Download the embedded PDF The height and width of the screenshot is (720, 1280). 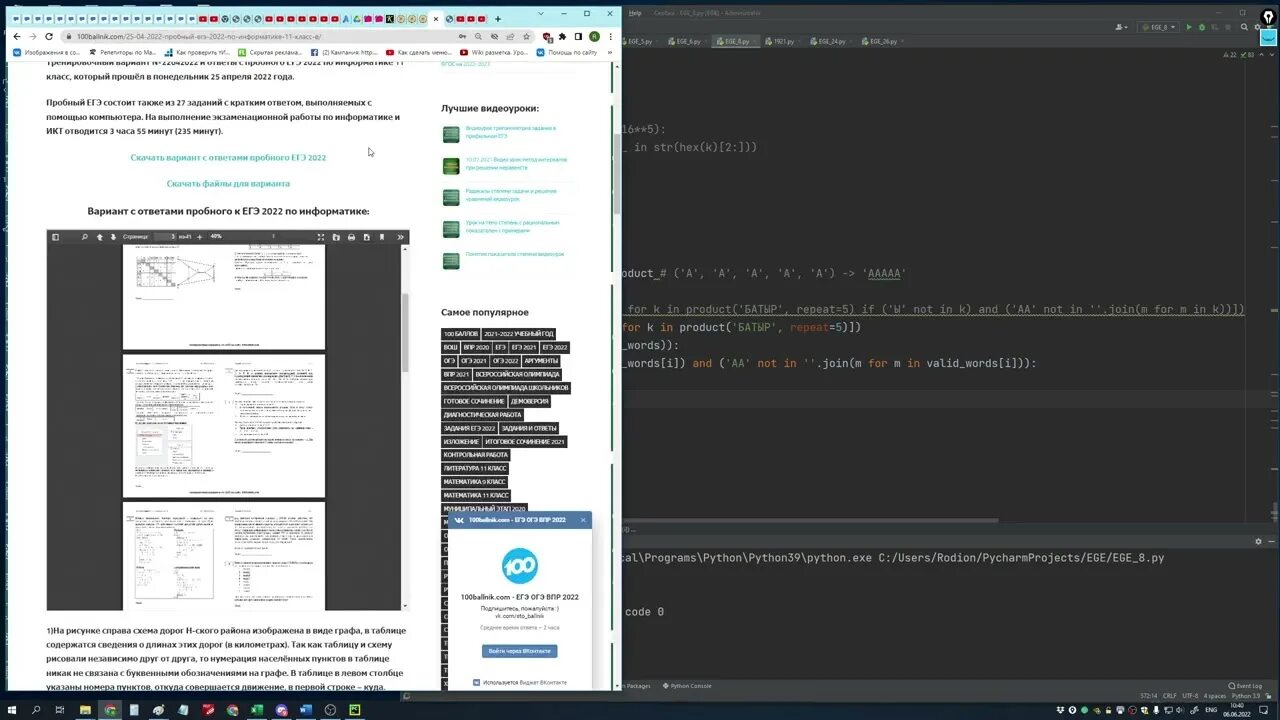tap(366, 237)
